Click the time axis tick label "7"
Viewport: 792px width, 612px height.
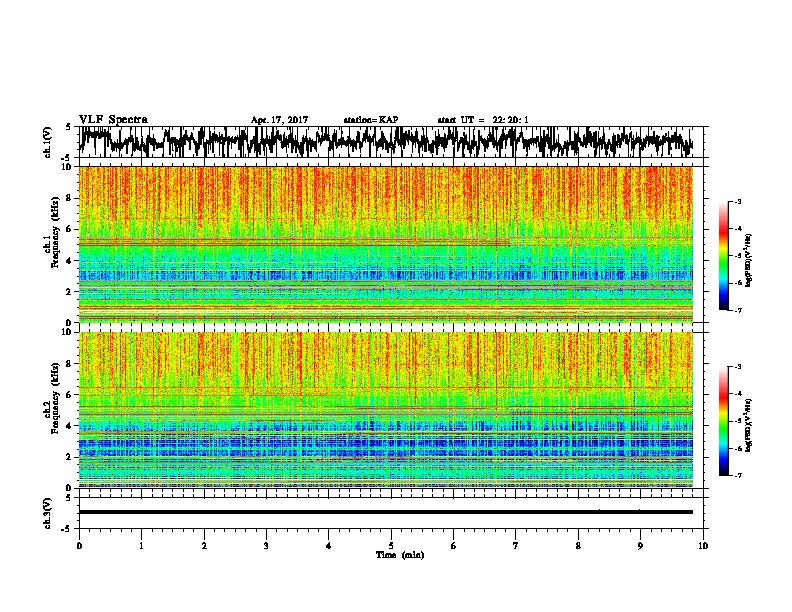click(x=516, y=546)
